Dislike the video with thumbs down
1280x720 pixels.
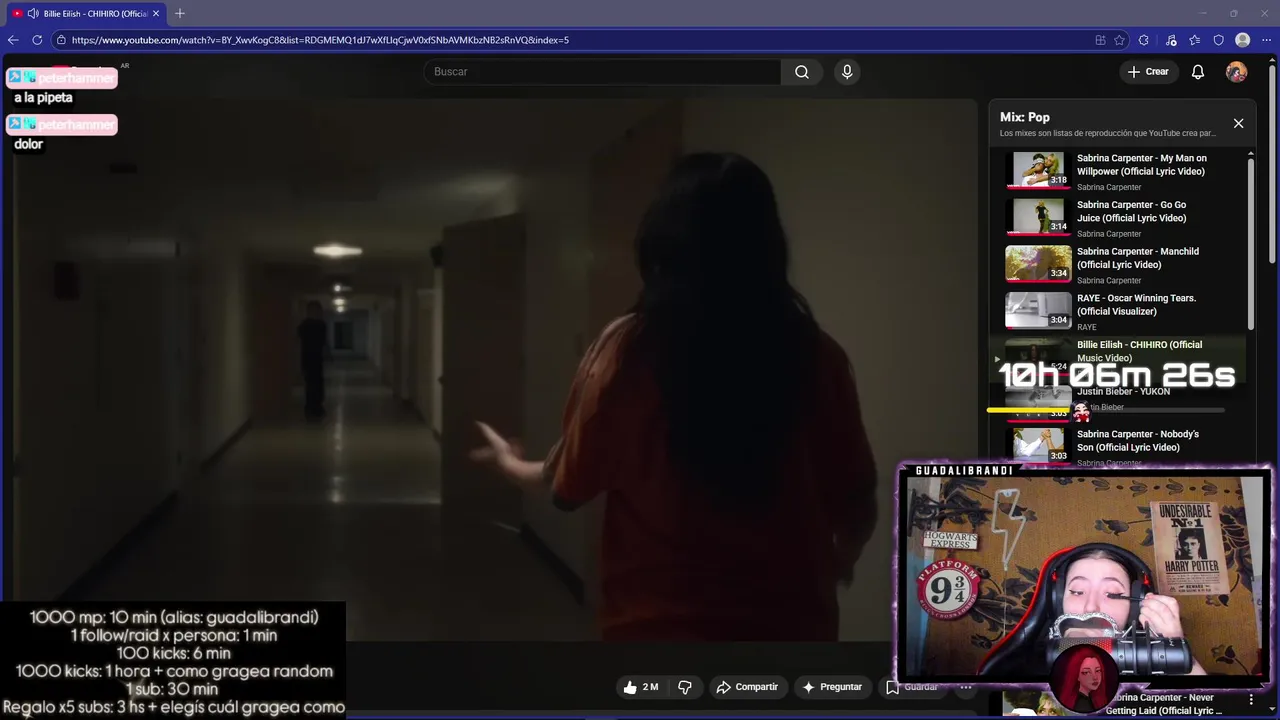685,687
